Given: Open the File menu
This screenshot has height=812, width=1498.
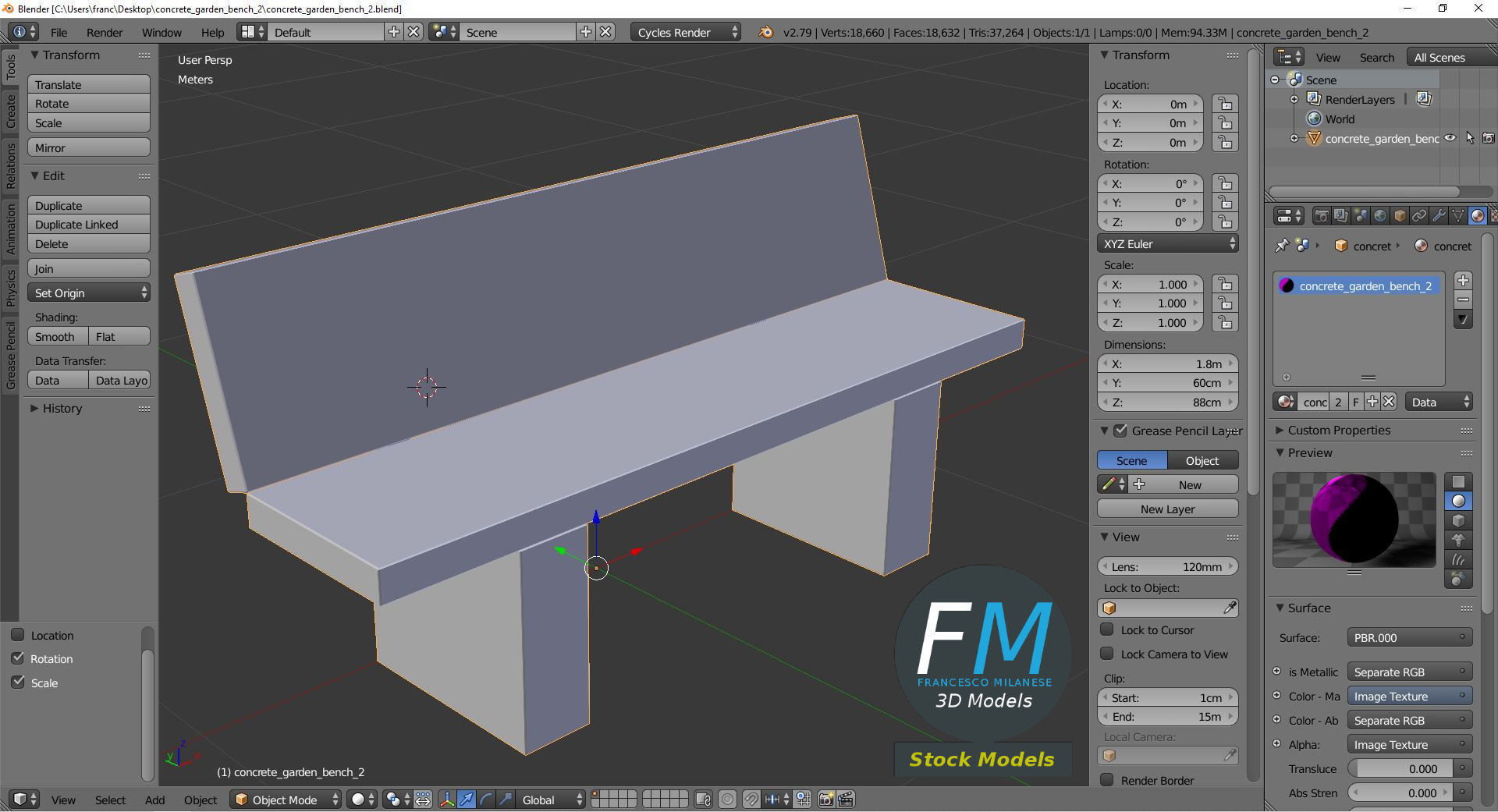Looking at the screenshot, I should (59, 32).
